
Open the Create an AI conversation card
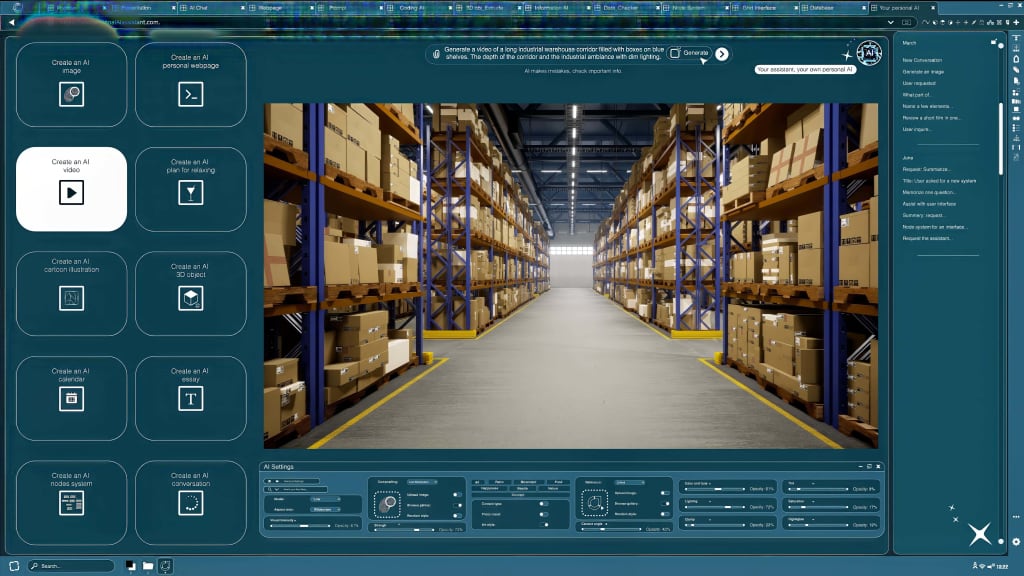click(191, 502)
